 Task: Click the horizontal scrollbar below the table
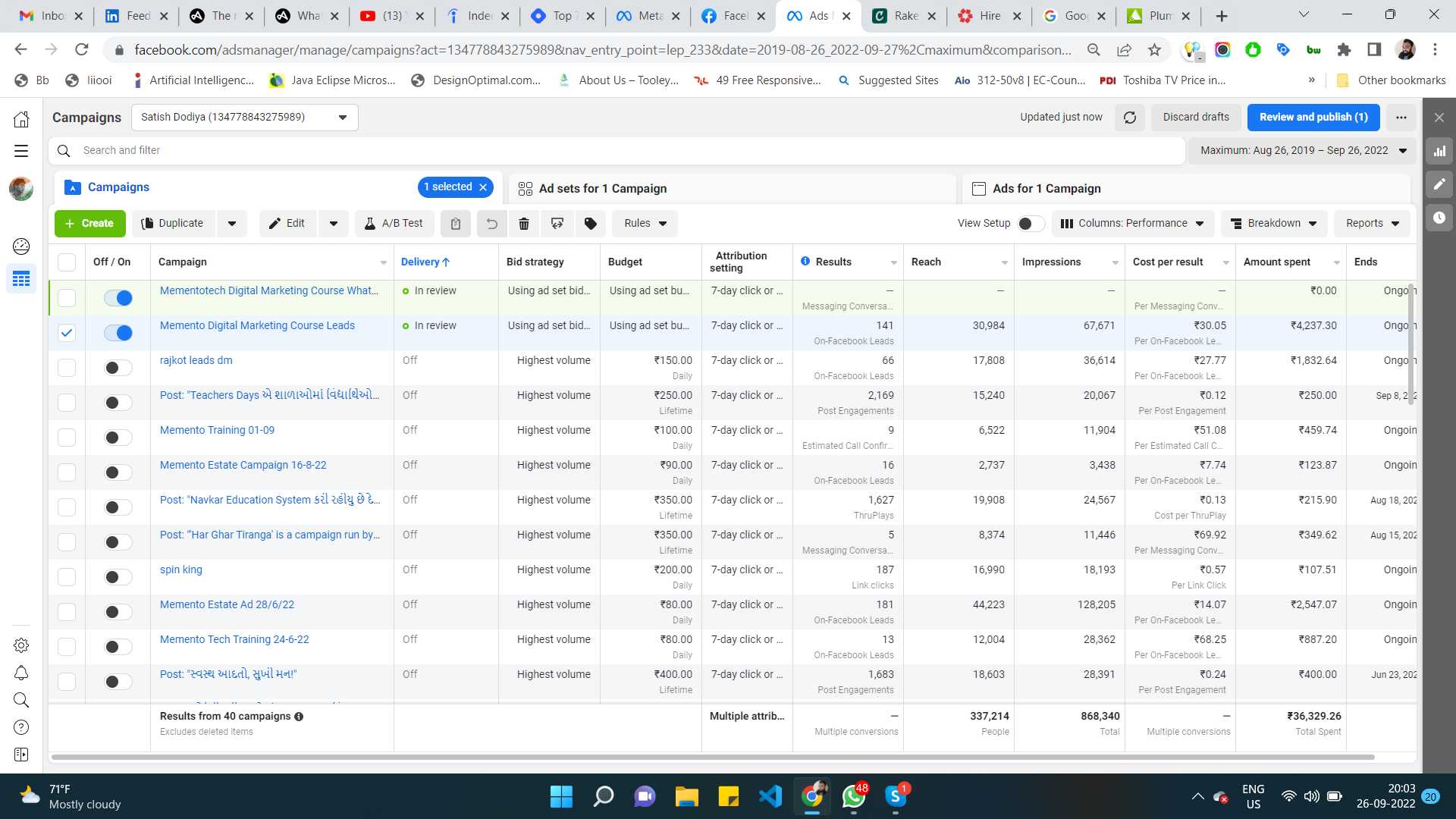(x=713, y=757)
